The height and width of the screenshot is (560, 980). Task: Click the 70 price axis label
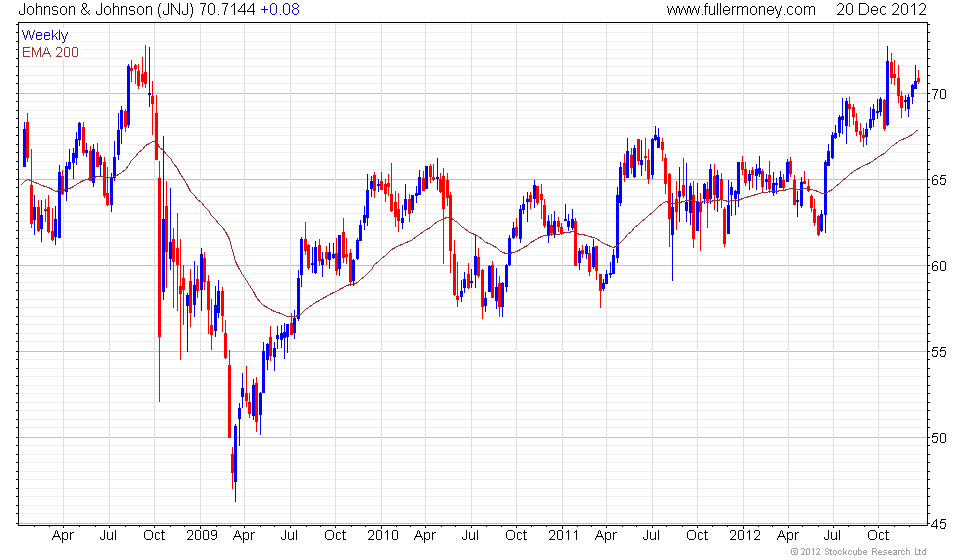[939, 94]
